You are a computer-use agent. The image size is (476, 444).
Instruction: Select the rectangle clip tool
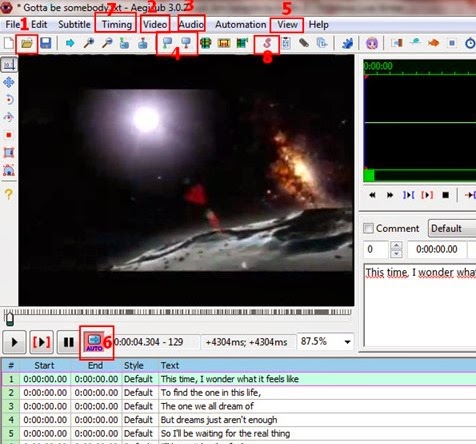click(x=9, y=153)
